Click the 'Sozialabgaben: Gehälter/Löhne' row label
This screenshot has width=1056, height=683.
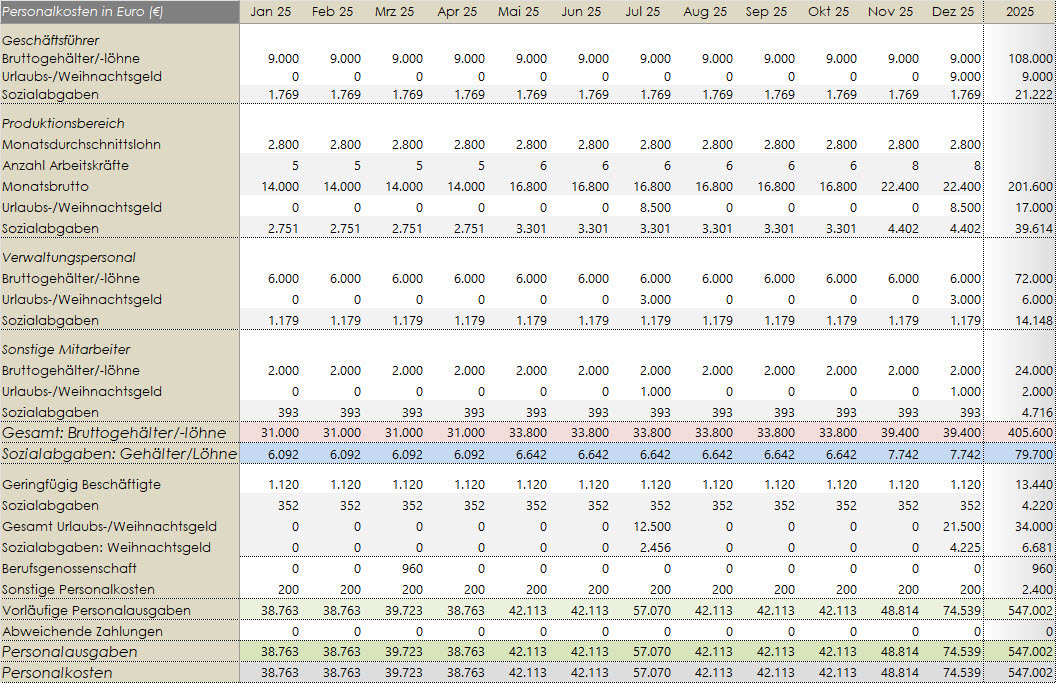click(119, 454)
